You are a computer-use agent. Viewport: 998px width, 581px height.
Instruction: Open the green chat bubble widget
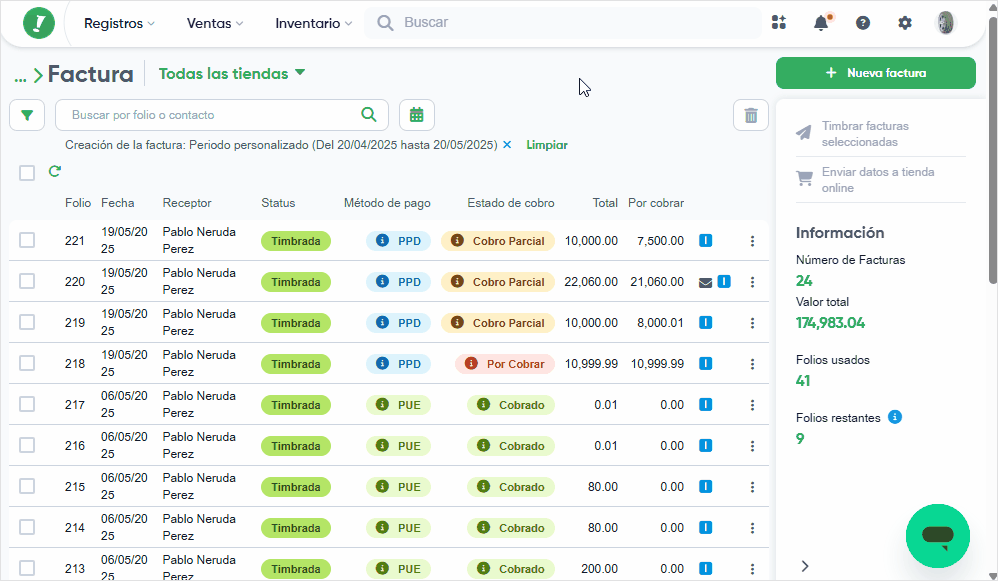[938, 536]
